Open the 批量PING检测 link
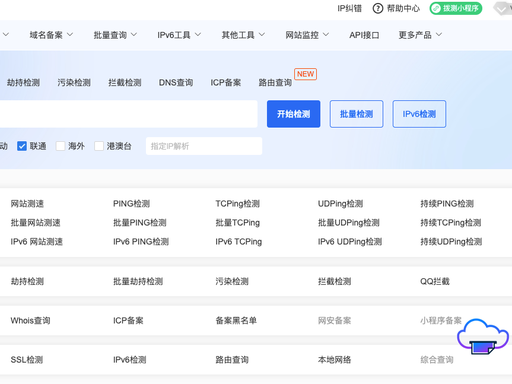Image resolution: width=512 pixels, height=384 pixels. pyautogui.click(x=140, y=223)
